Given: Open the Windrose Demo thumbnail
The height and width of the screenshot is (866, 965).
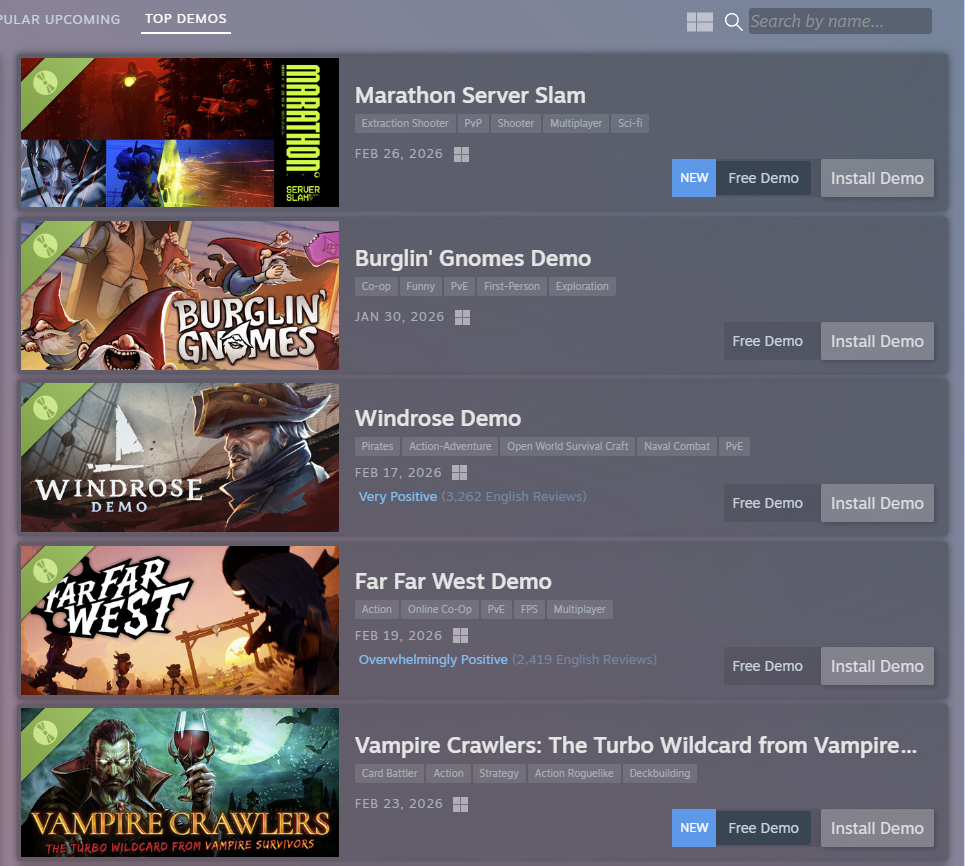Looking at the screenshot, I should coord(180,458).
